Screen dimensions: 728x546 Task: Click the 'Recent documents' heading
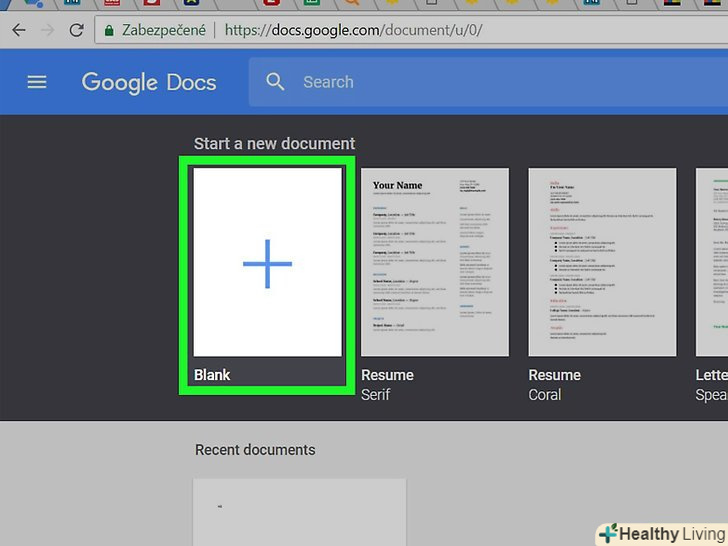[x=255, y=449]
